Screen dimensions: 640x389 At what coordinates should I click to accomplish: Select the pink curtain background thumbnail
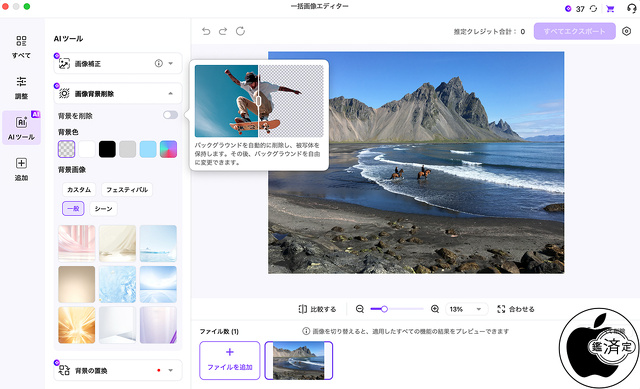[77, 243]
